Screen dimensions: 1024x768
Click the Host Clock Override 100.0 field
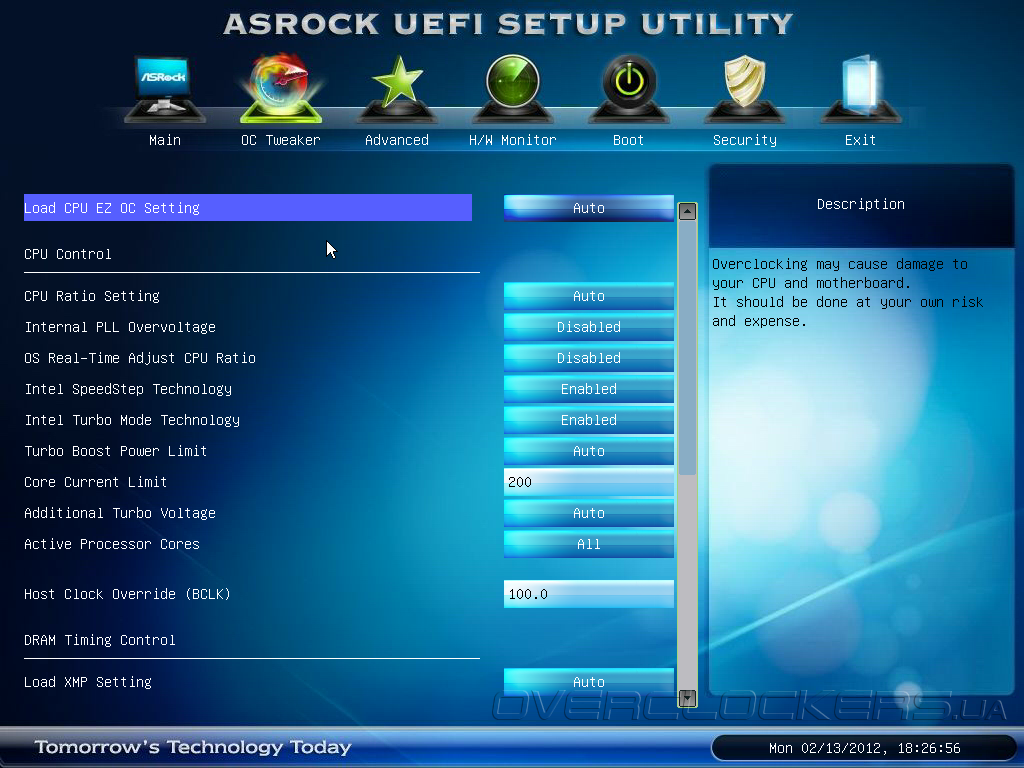click(x=588, y=594)
